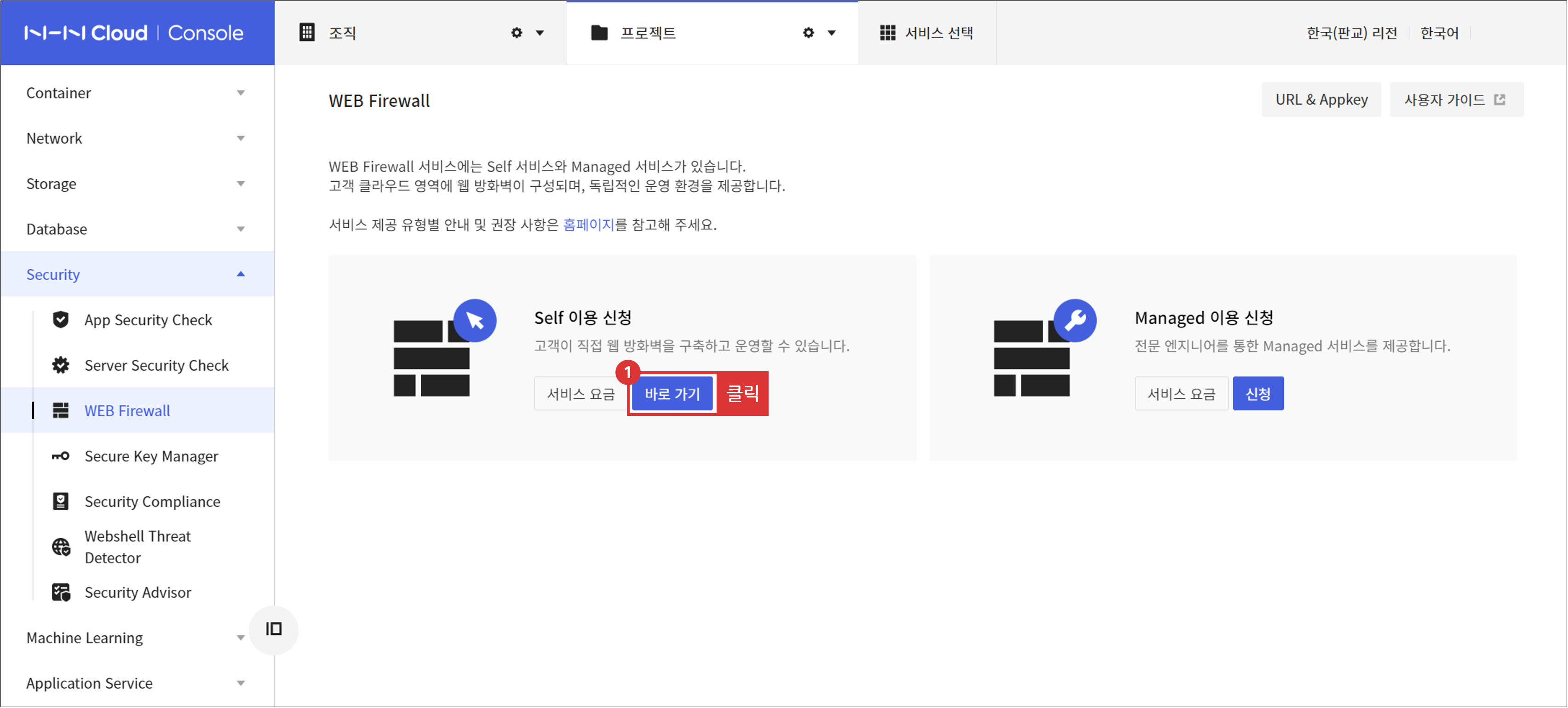Open Server Security Check from sidebar icon

coord(61,365)
